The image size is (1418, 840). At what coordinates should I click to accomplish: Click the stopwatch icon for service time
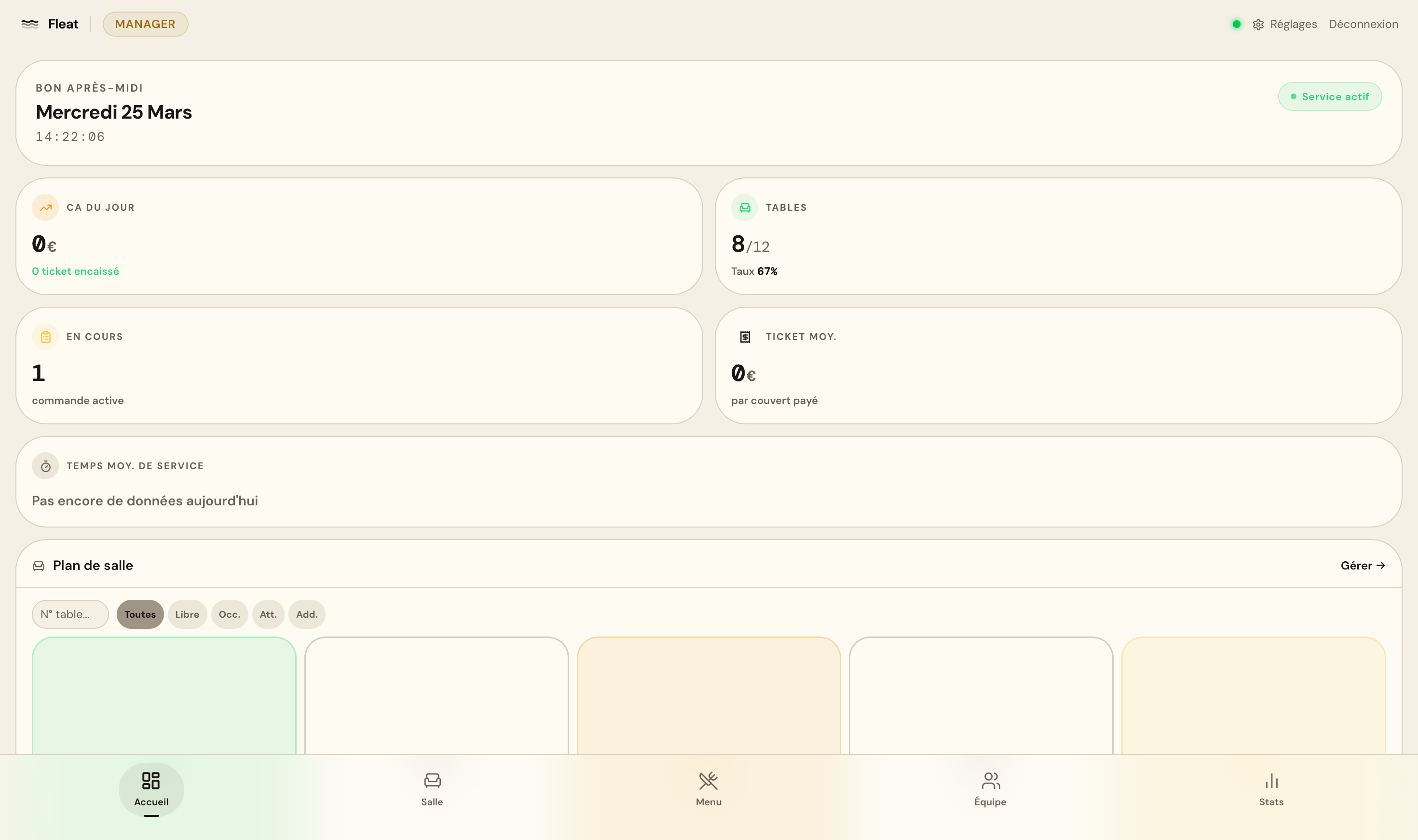click(45, 466)
